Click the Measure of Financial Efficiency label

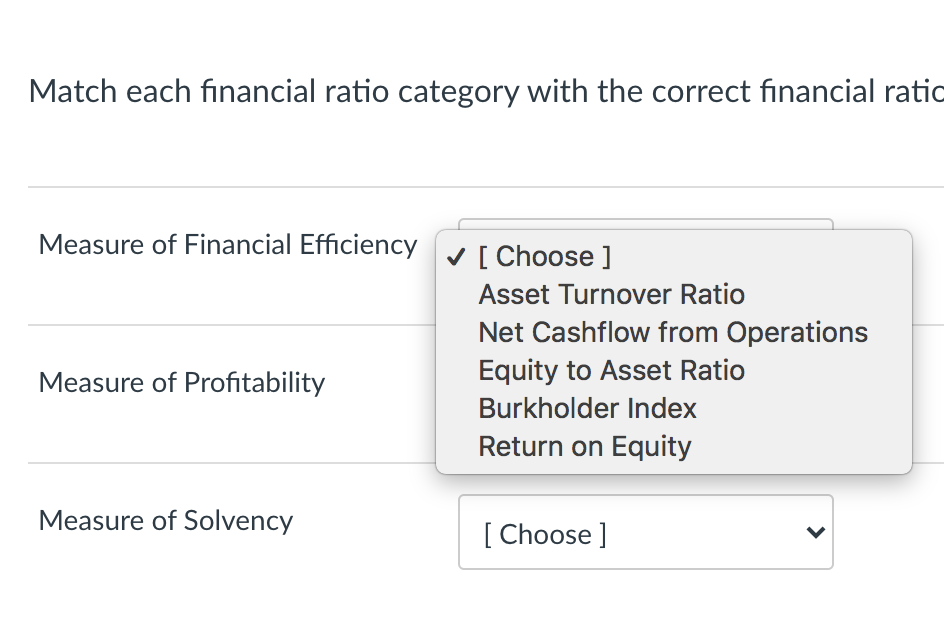tap(228, 245)
